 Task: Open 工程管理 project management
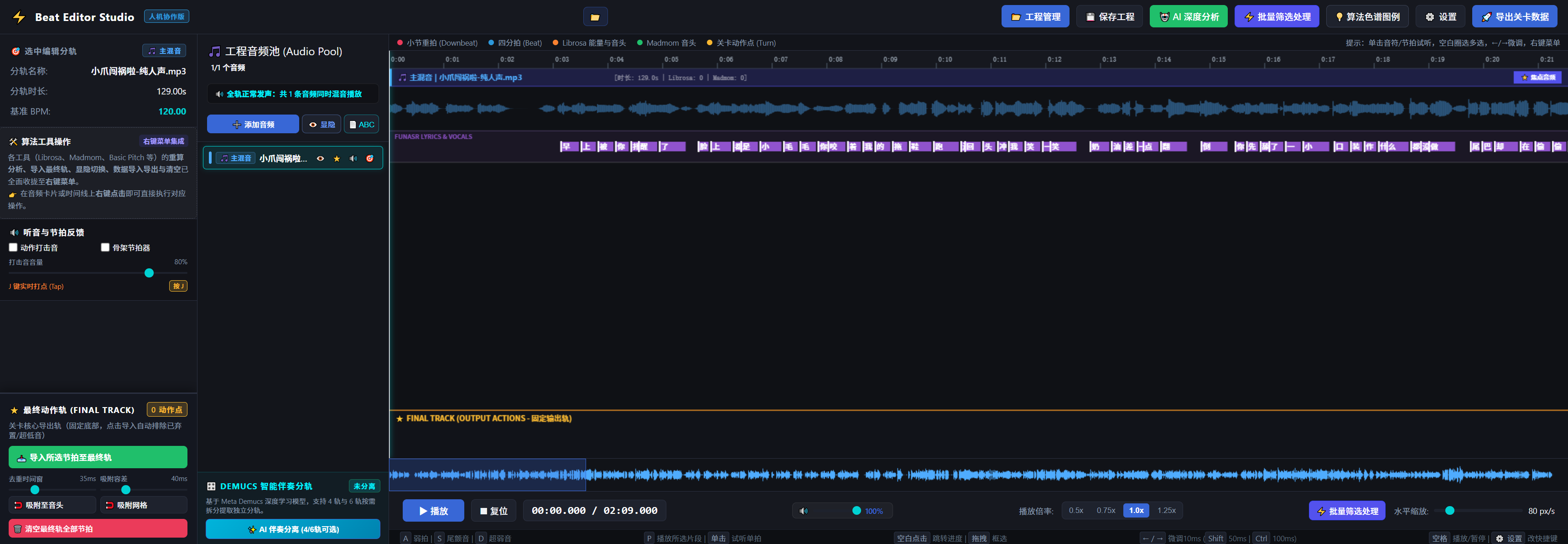[x=1035, y=16]
